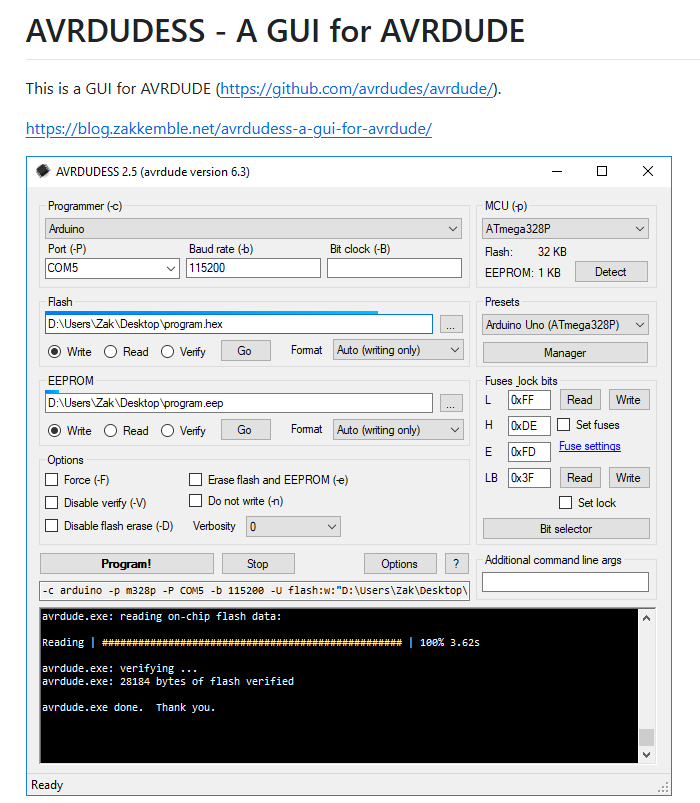This screenshot has height=803, width=700.
Task: Click '28184 bytes of flash verified' console line
Action: 207,682
